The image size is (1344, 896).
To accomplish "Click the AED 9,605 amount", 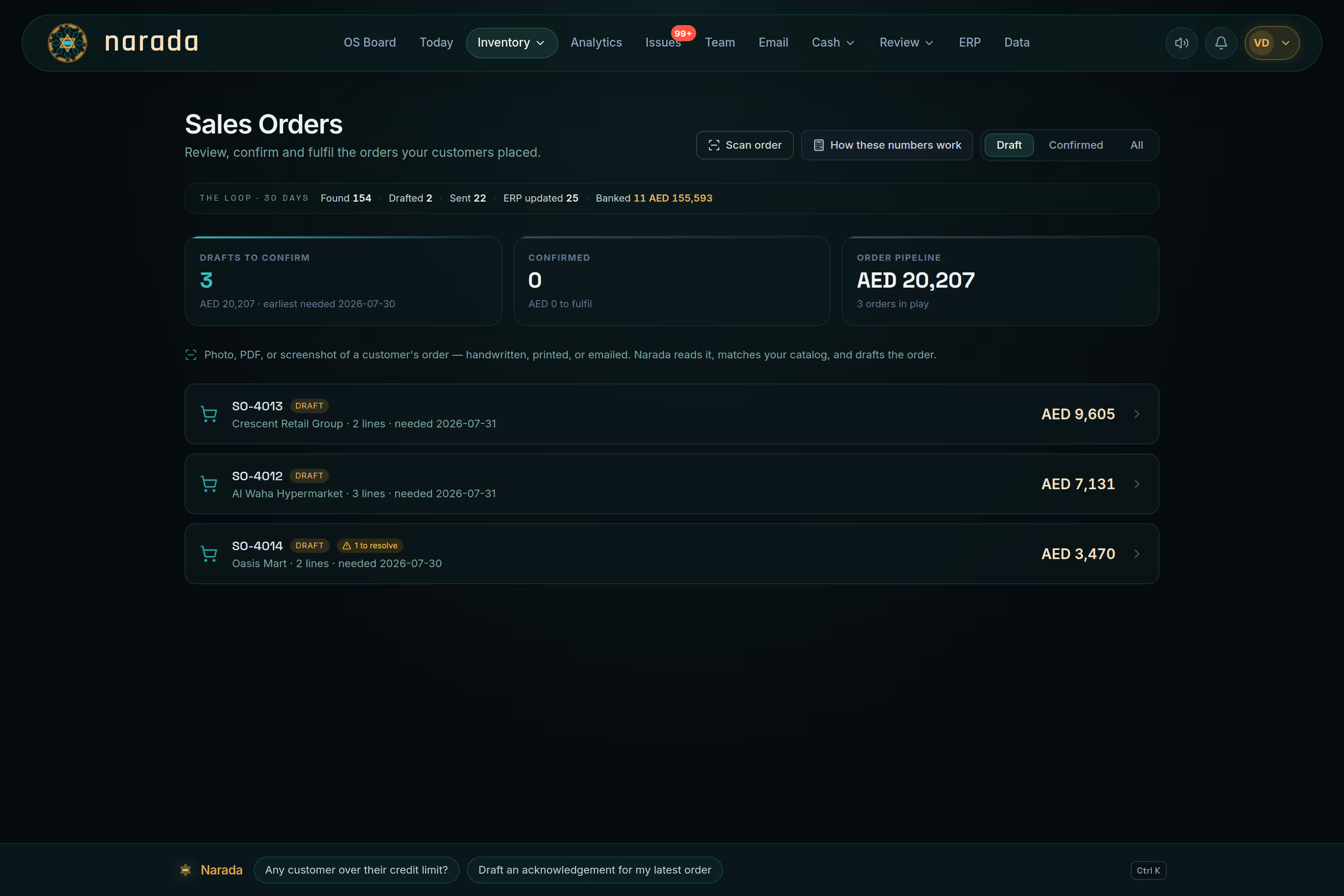I will pos(1078,414).
